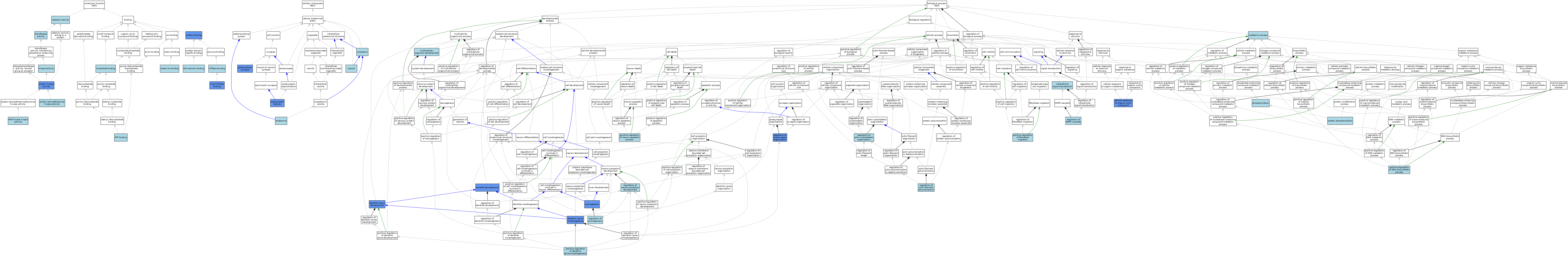Select the 'protein binding' dark blue node
1568x256 pixels.
(194, 35)
